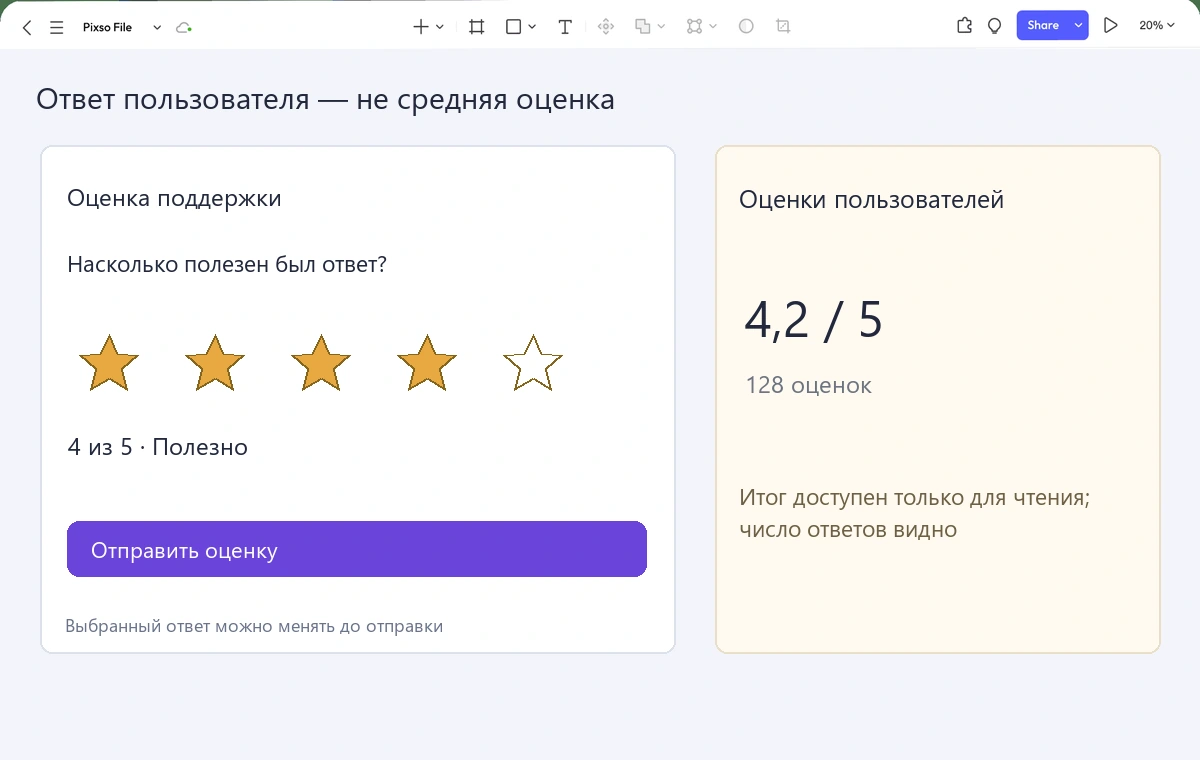
Task: Select the heading Ответ пользователя — не средняя оценка
Action: [325, 100]
